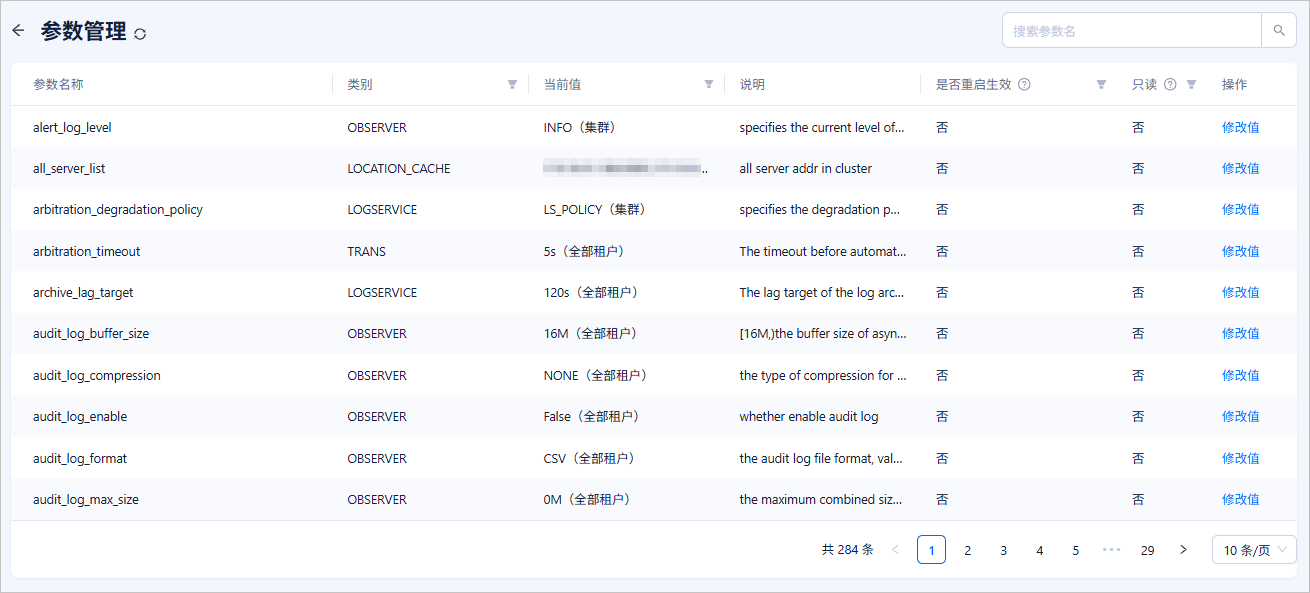The image size is (1310, 593).
Task: Refresh the parameter list via the reload icon
Action: (140, 34)
